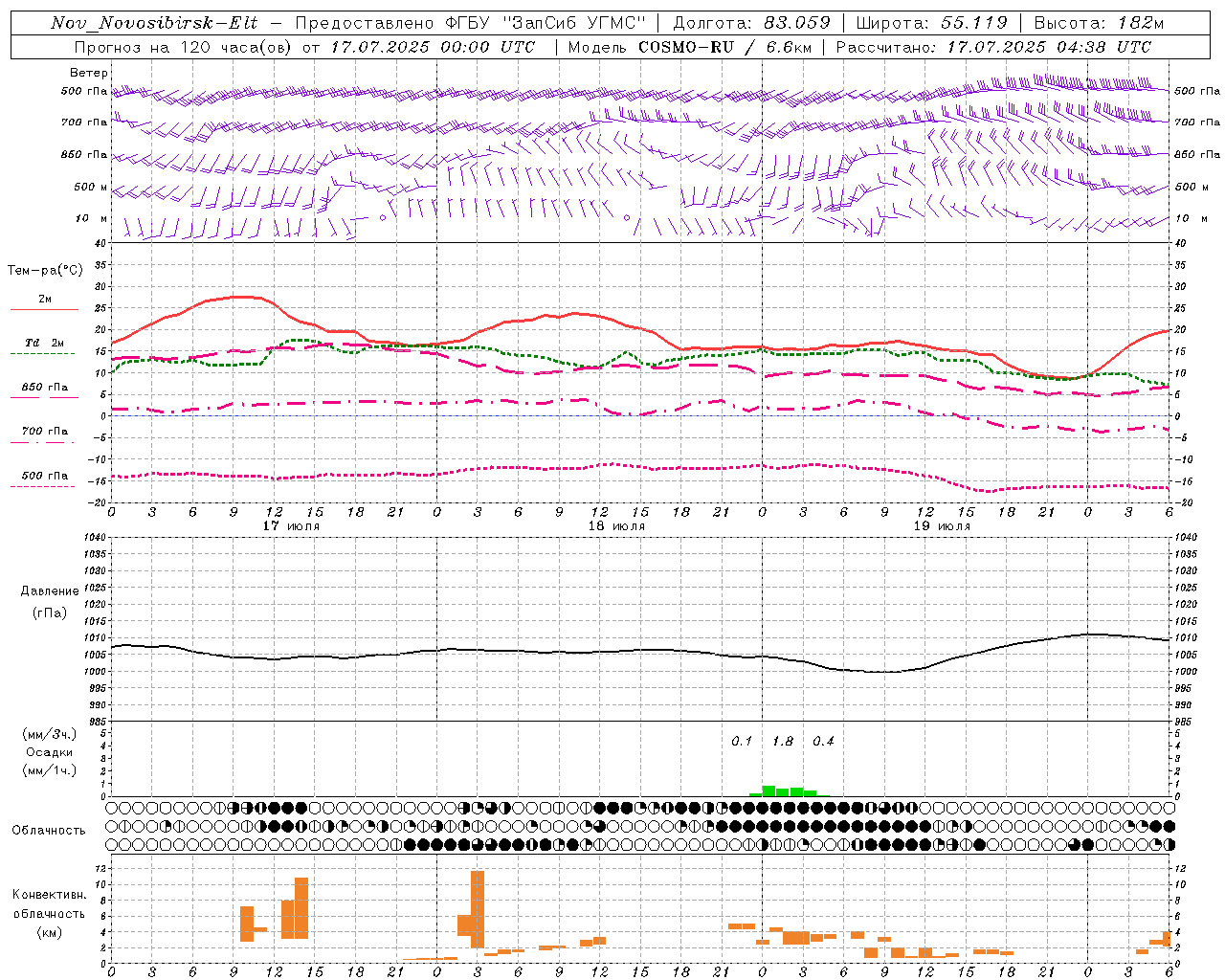This screenshot has height=980, width=1225.
Task: Click the '17 июля' date label
Action: point(291,525)
